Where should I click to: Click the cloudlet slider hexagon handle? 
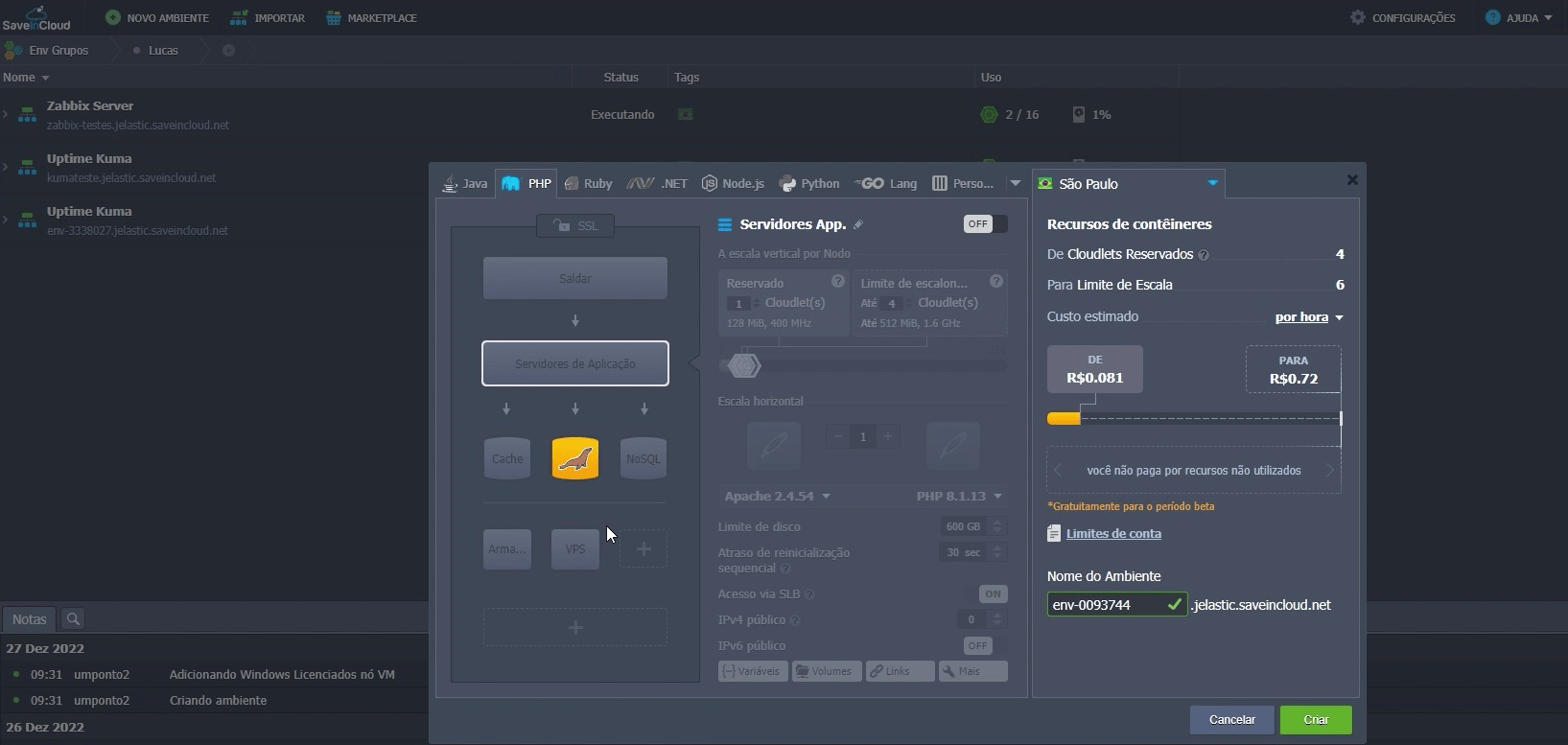[x=743, y=365]
